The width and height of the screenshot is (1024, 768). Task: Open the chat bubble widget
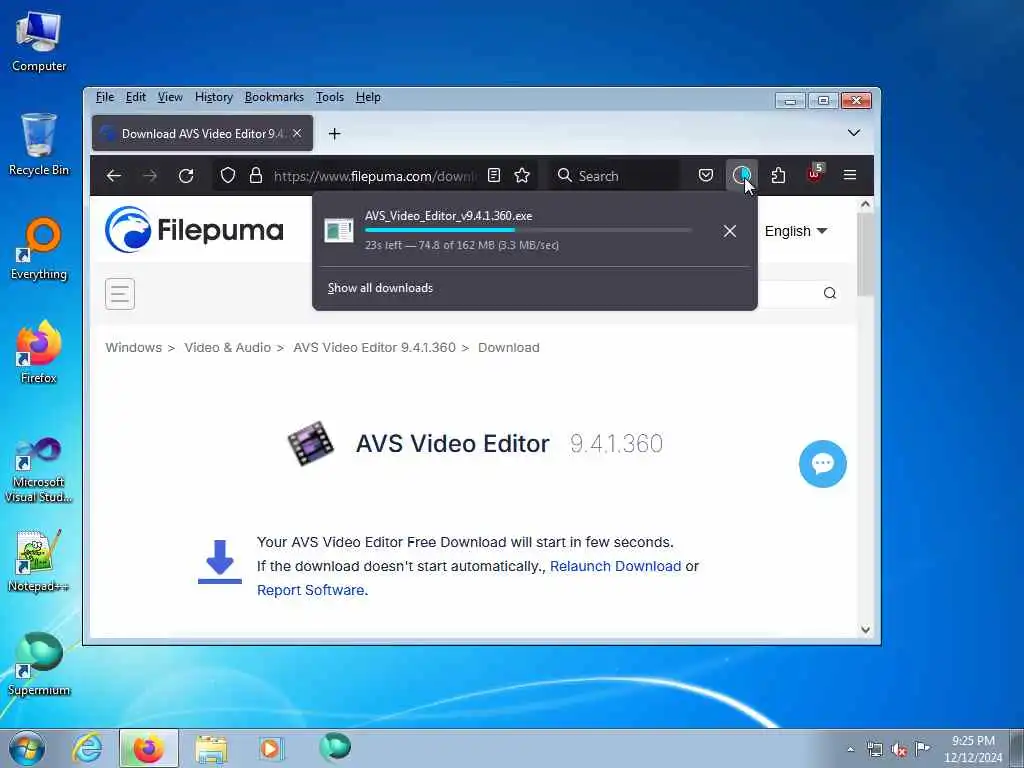(x=822, y=464)
